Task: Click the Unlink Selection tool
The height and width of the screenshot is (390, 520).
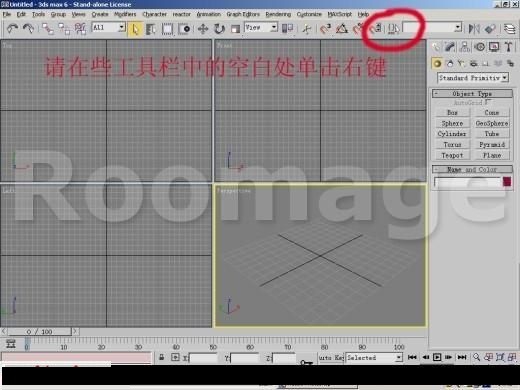Action: (x=64, y=29)
